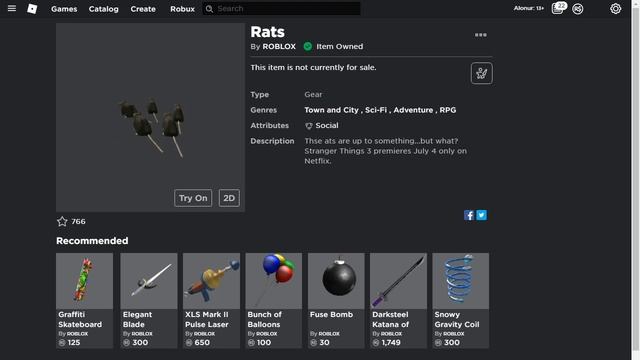Click the 650 price of Pulse Laser

[202, 342]
